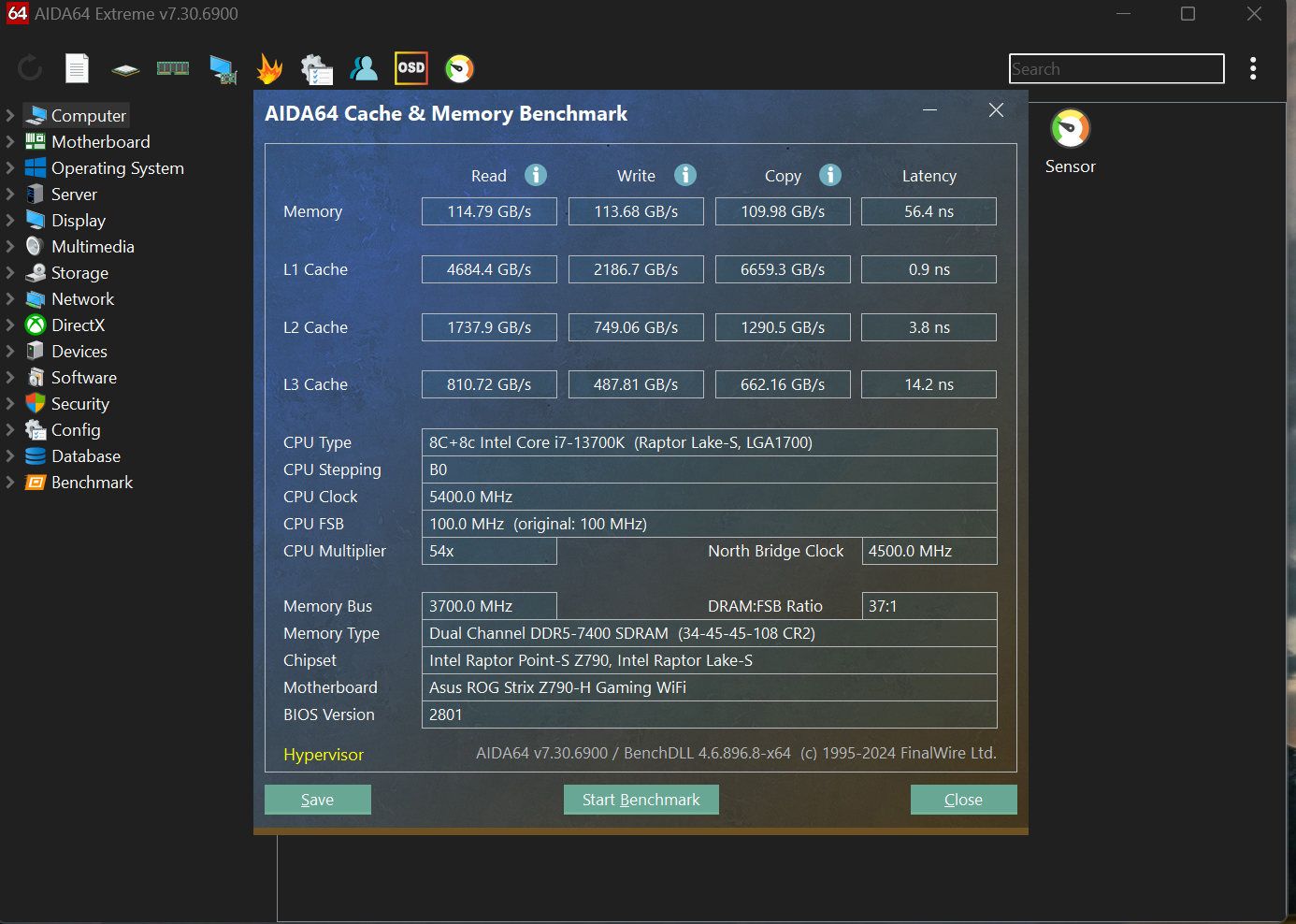Click Start Benchmark button

[641, 800]
